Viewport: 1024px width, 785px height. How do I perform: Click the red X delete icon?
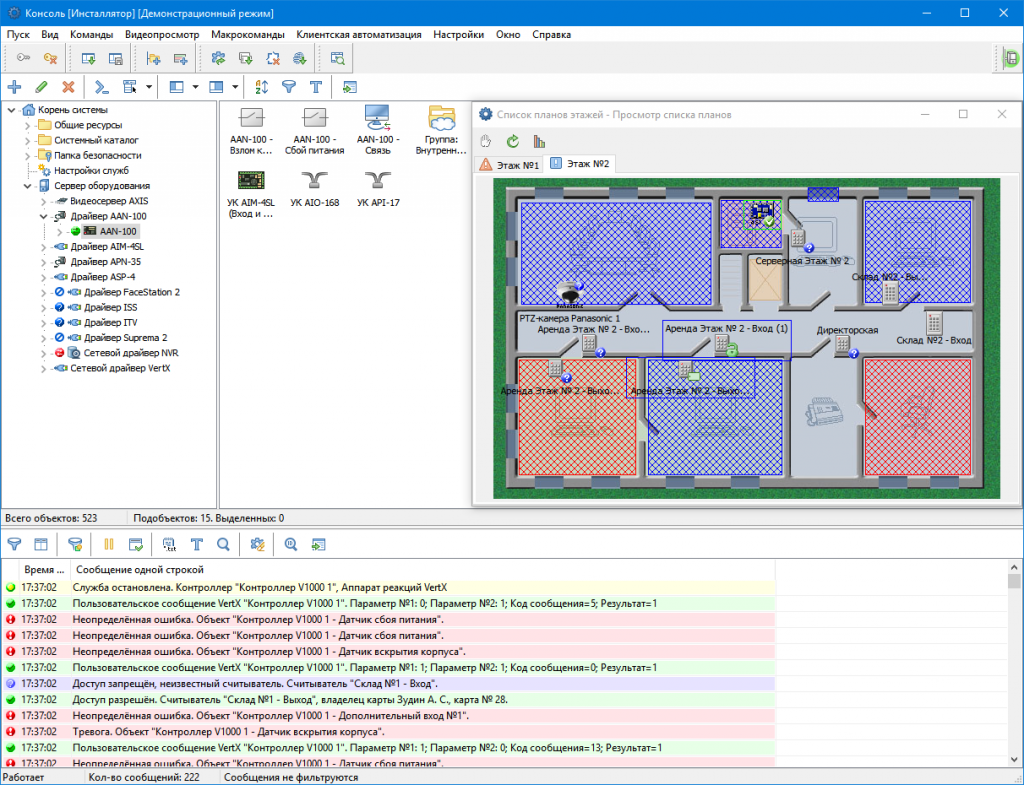[68, 87]
